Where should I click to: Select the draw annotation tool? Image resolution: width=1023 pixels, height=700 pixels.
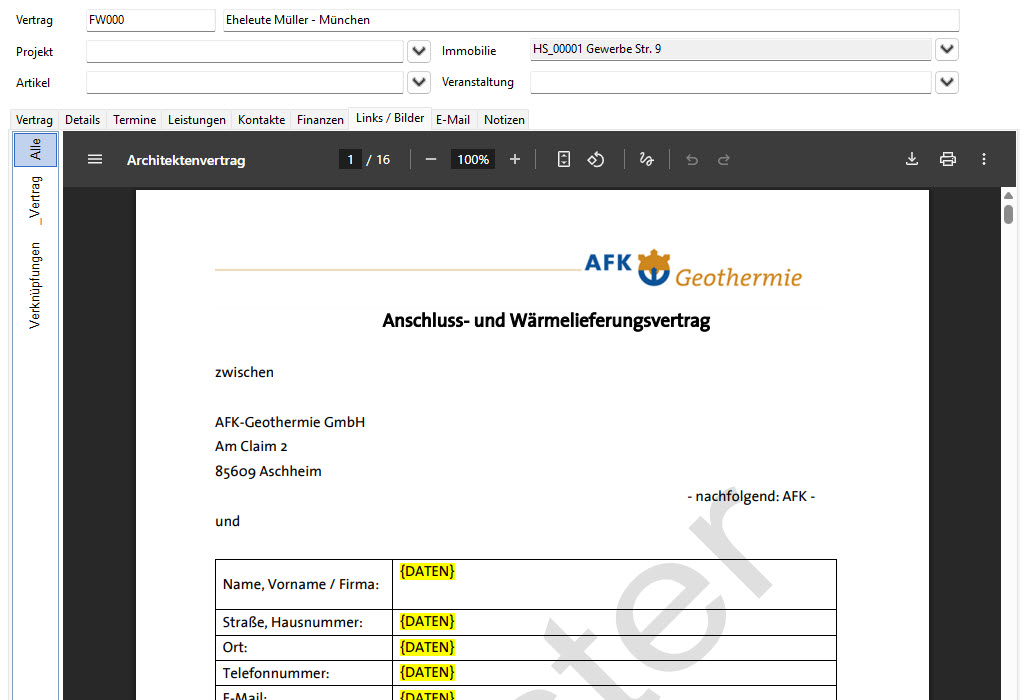646,160
